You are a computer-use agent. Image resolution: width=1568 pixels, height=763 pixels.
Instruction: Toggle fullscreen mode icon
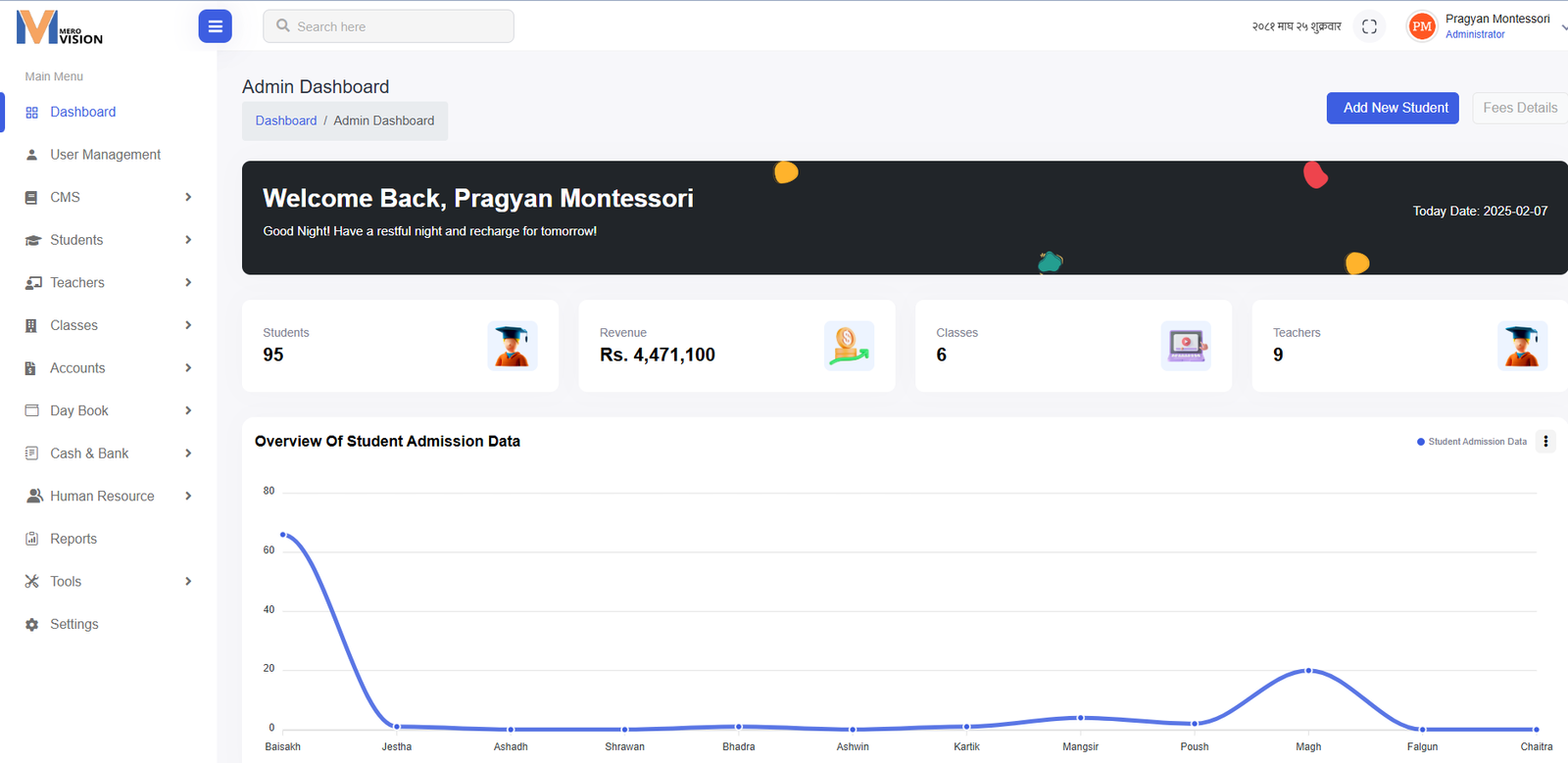point(1369,26)
